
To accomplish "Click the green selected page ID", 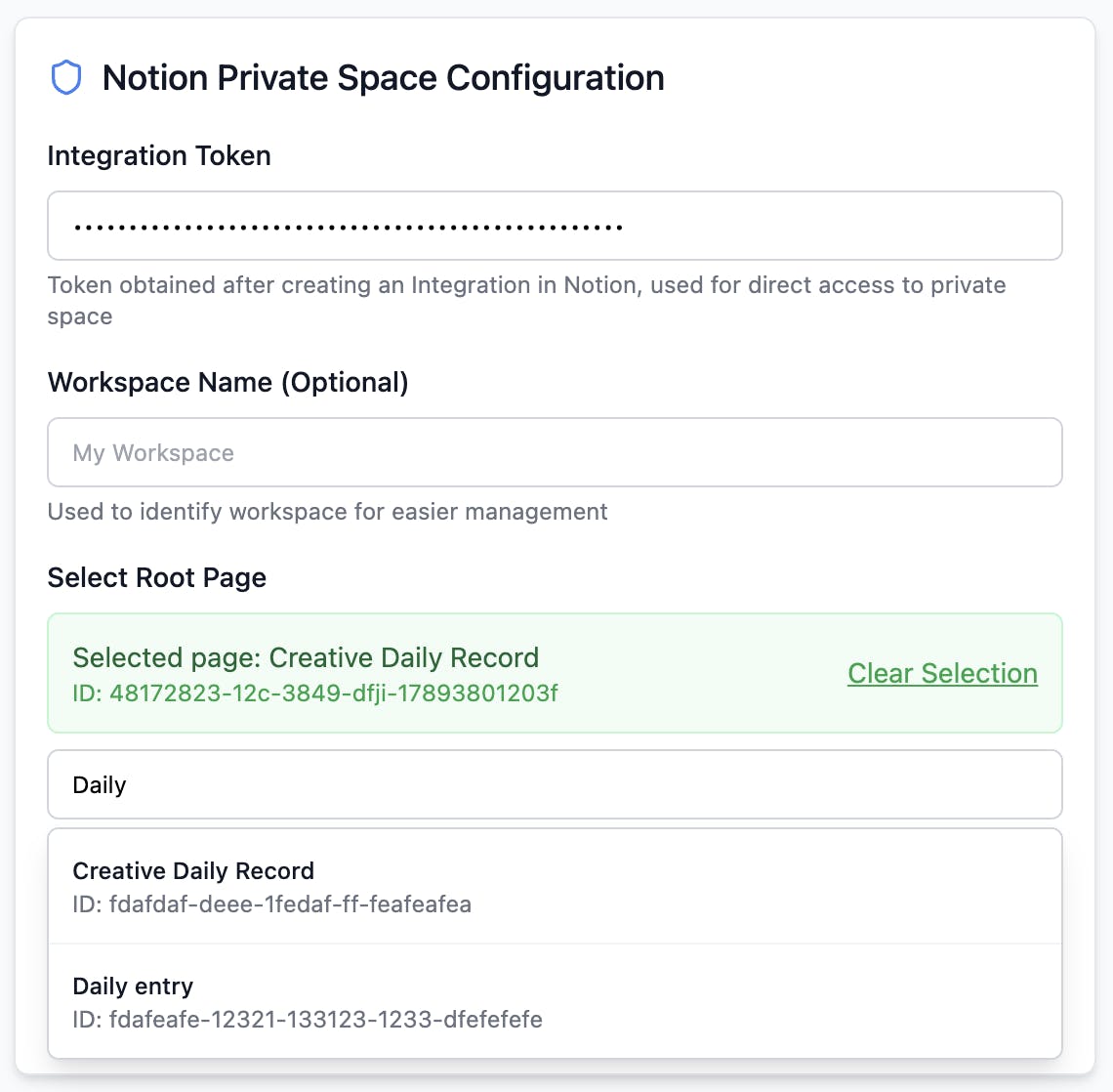I will (315, 693).
